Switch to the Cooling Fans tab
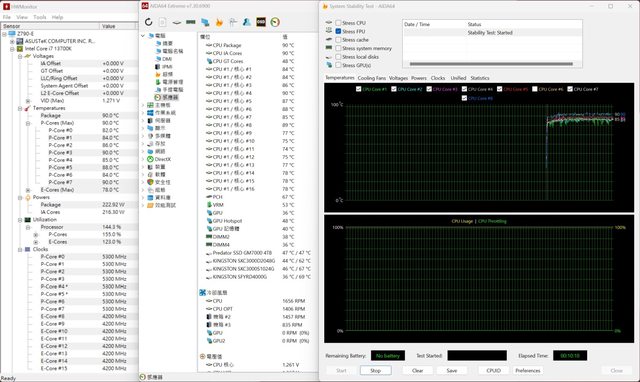The width and height of the screenshot is (640, 382). tap(371, 78)
